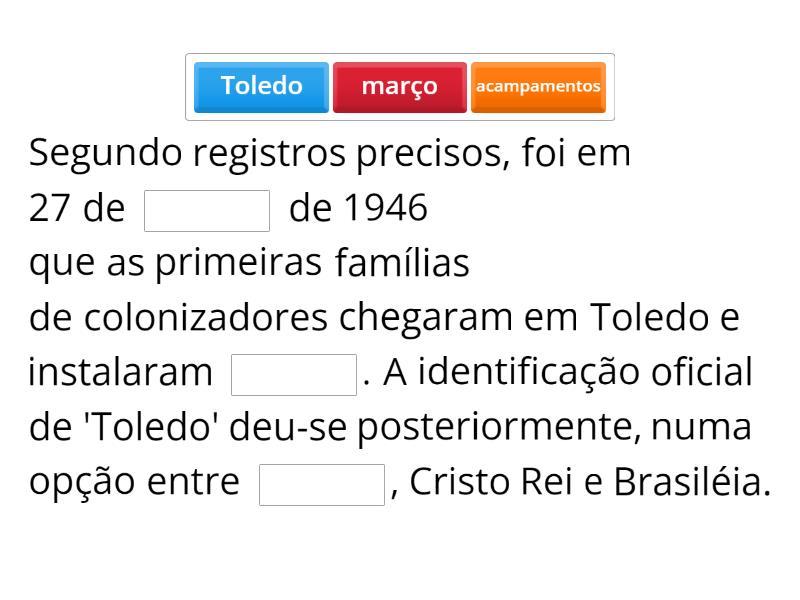Viewport: 800px width, 600px height.
Task: Click the word "colonizadores"
Action: pyautogui.click(x=206, y=318)
